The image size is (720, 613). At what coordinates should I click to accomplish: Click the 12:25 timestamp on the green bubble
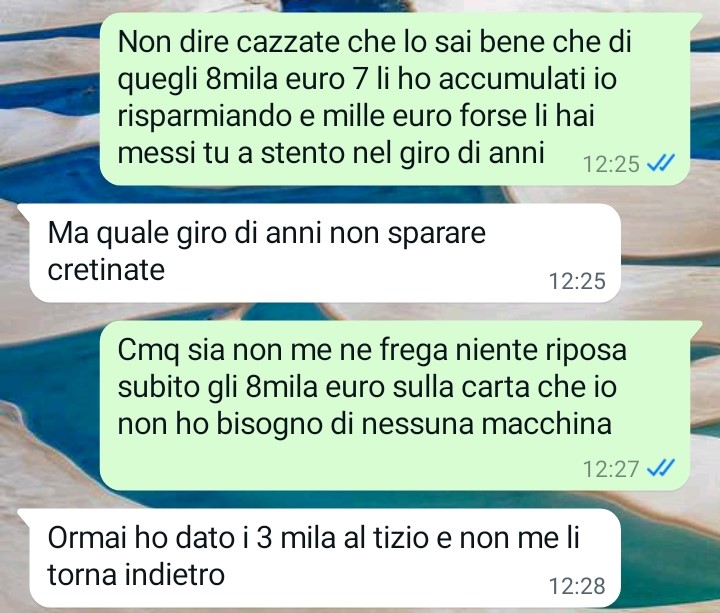(611, 164)
